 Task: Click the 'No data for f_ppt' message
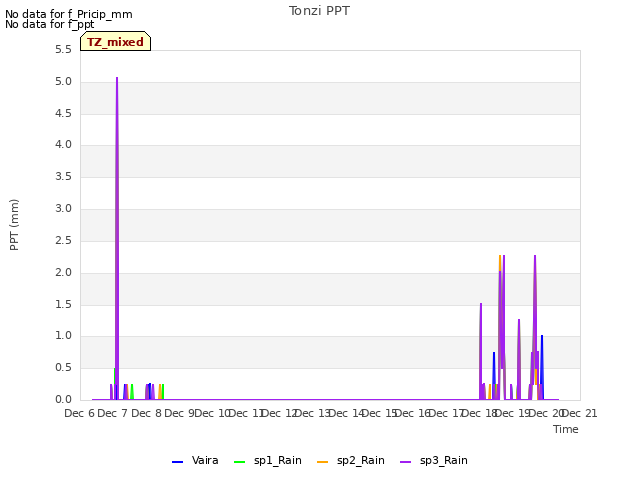pos(49,24)
